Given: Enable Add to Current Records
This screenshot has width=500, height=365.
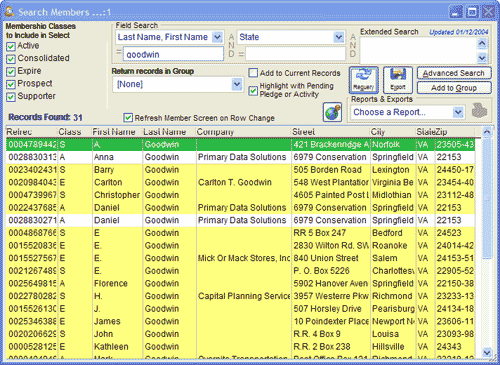Looking at the screenshot, I should (x=253, y=73).
